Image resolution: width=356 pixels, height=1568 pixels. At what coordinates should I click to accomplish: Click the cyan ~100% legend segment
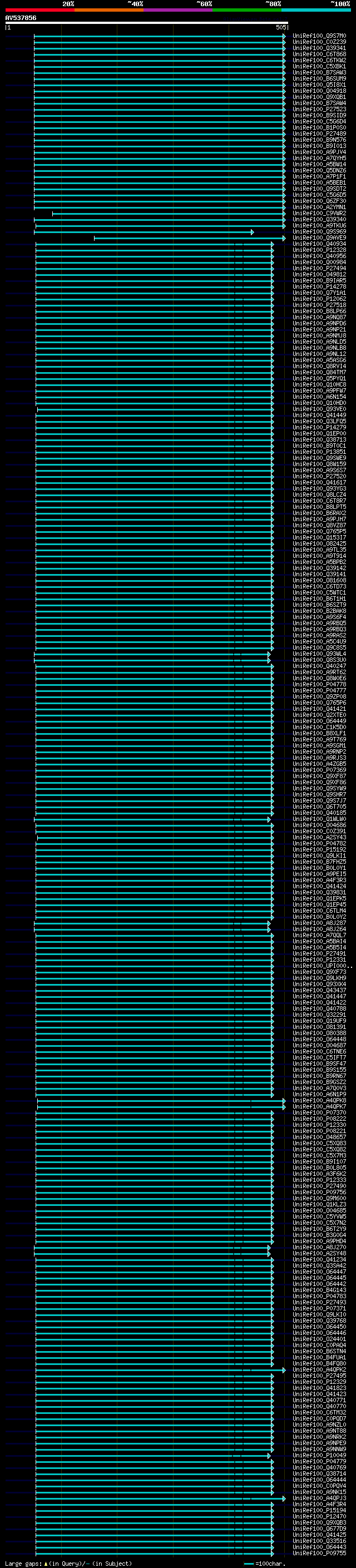click(x=316, y=10)
